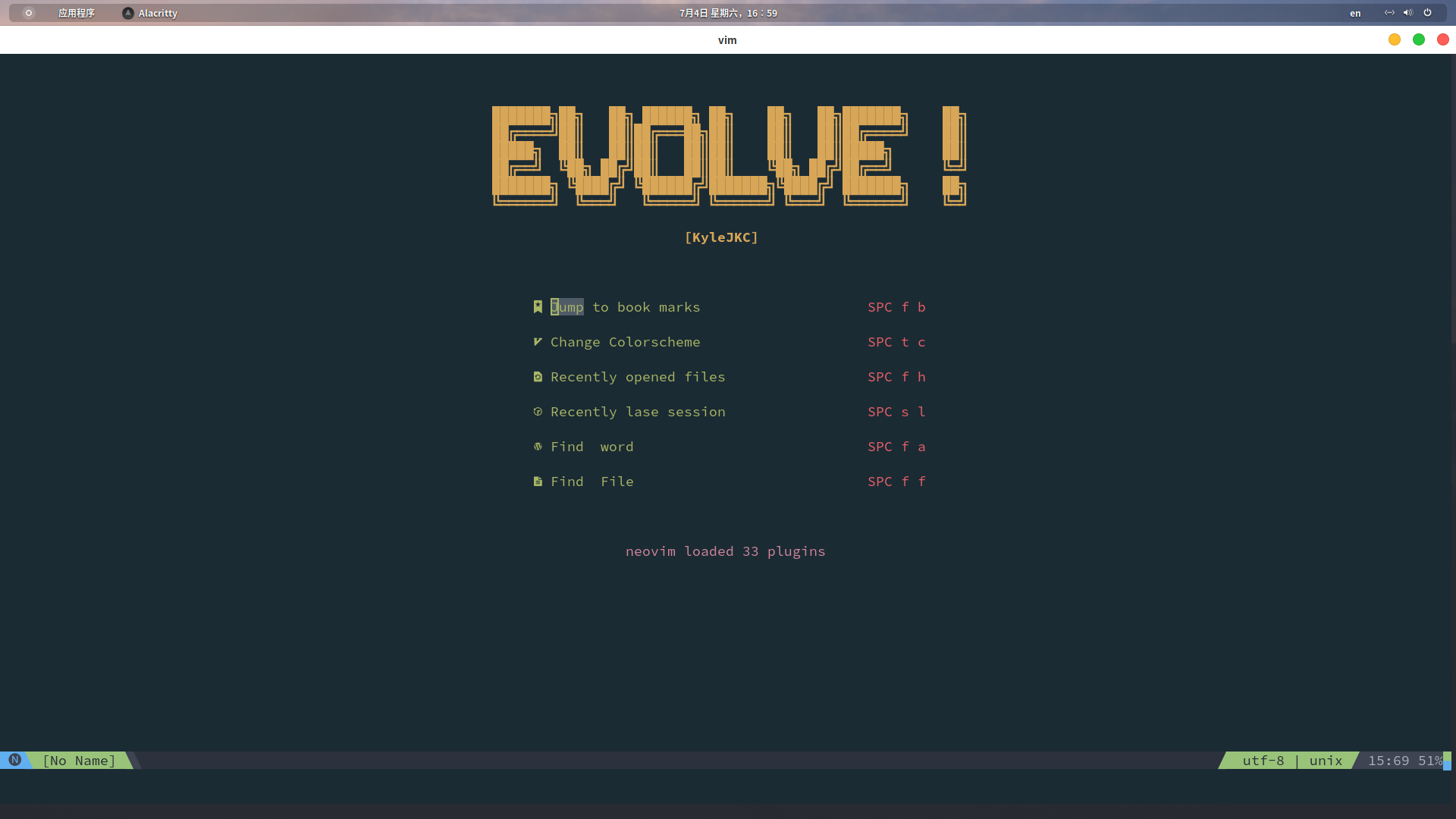Open the power menu icon in top bar

pos(1427,13)
